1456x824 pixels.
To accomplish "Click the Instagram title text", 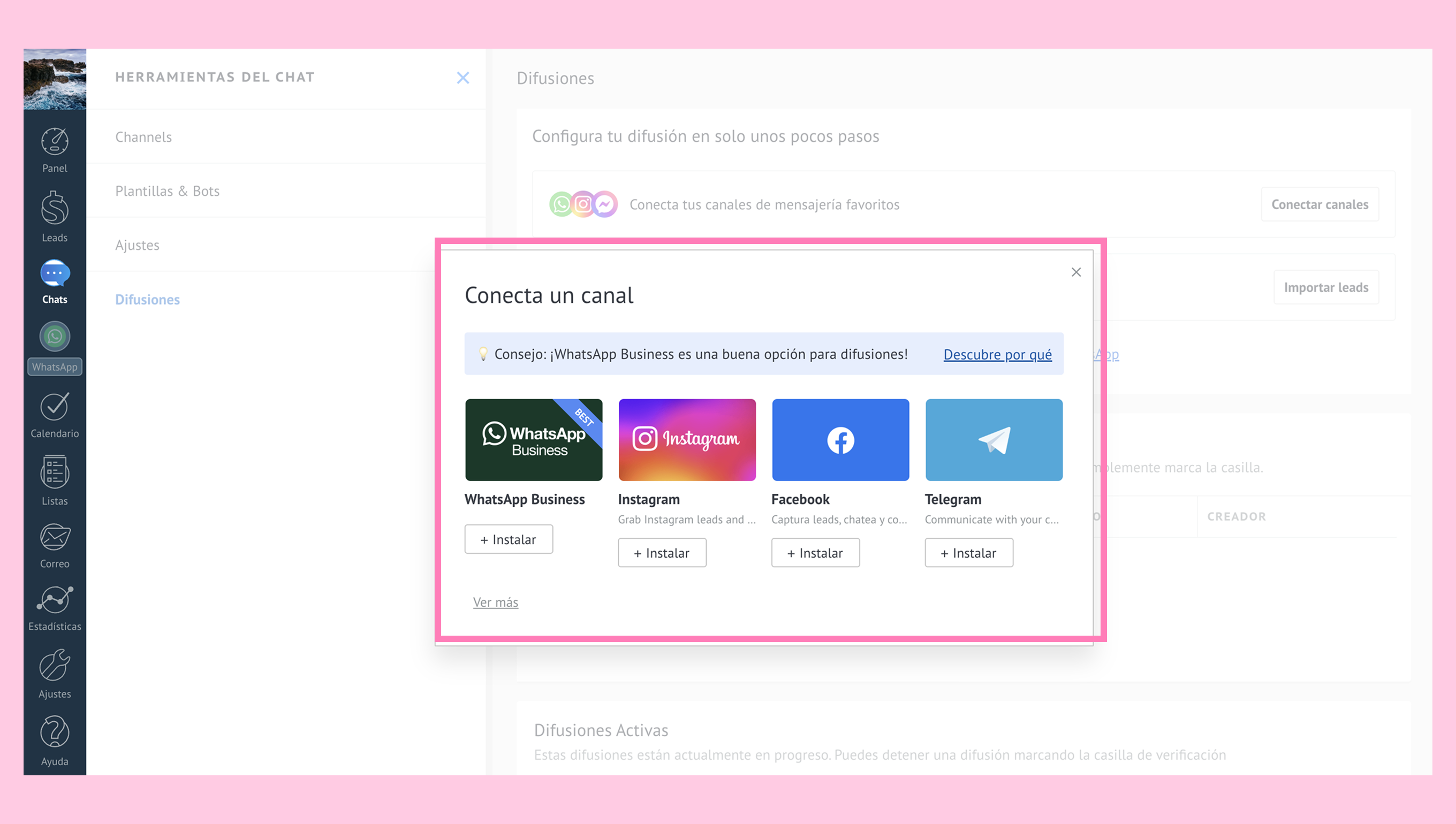I will click(649, 499).
